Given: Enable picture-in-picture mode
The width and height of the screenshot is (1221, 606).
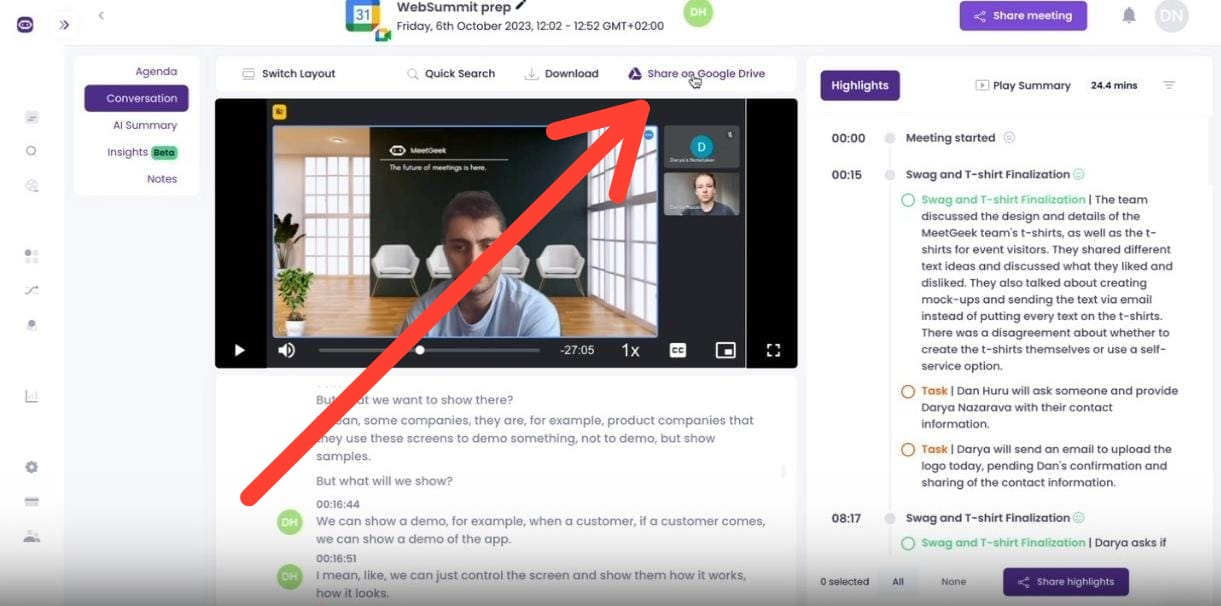Looking at the screenshot, I should pyautogui.click(x=726, y=350).
